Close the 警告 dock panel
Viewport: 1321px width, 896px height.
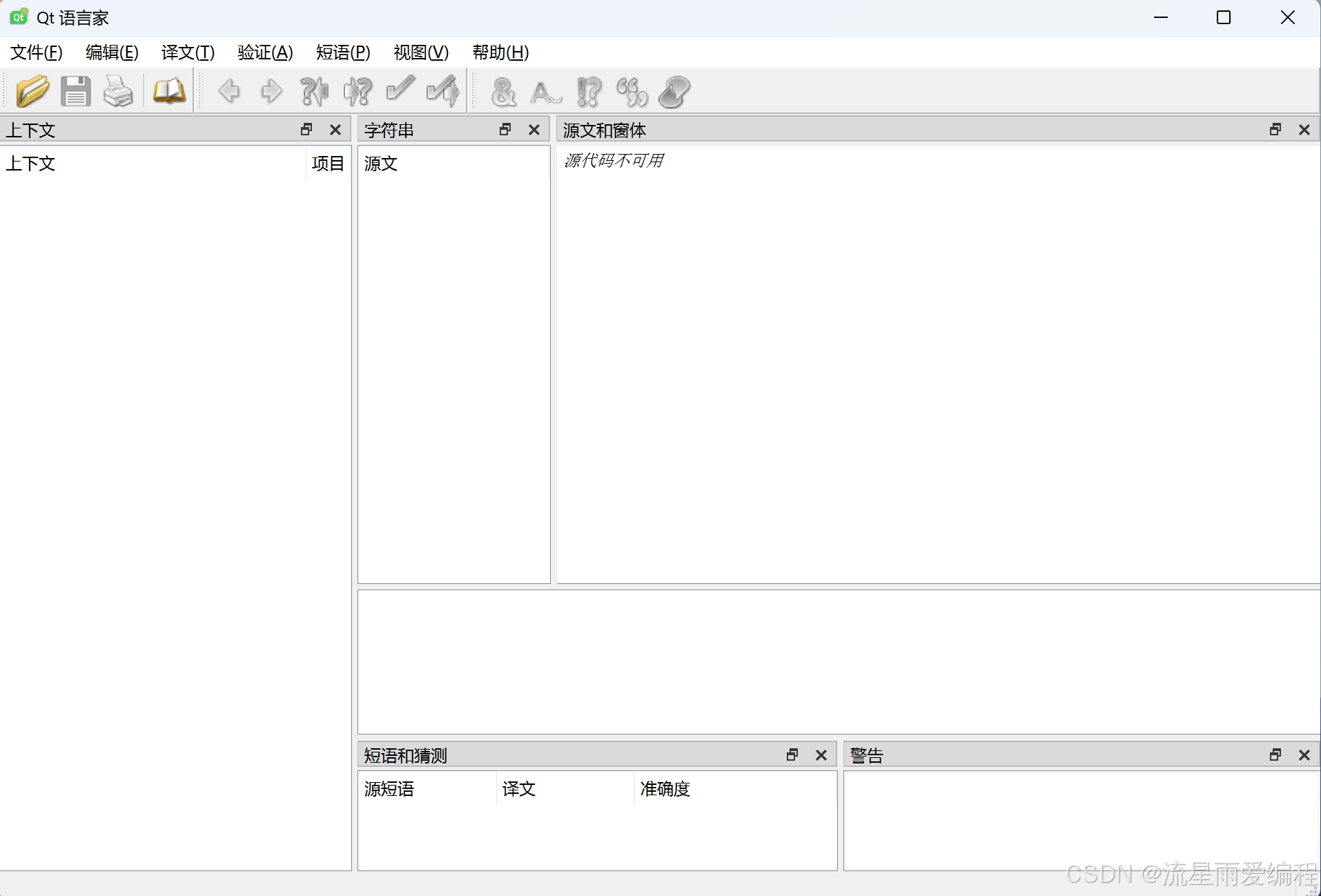click(1304, 754)
